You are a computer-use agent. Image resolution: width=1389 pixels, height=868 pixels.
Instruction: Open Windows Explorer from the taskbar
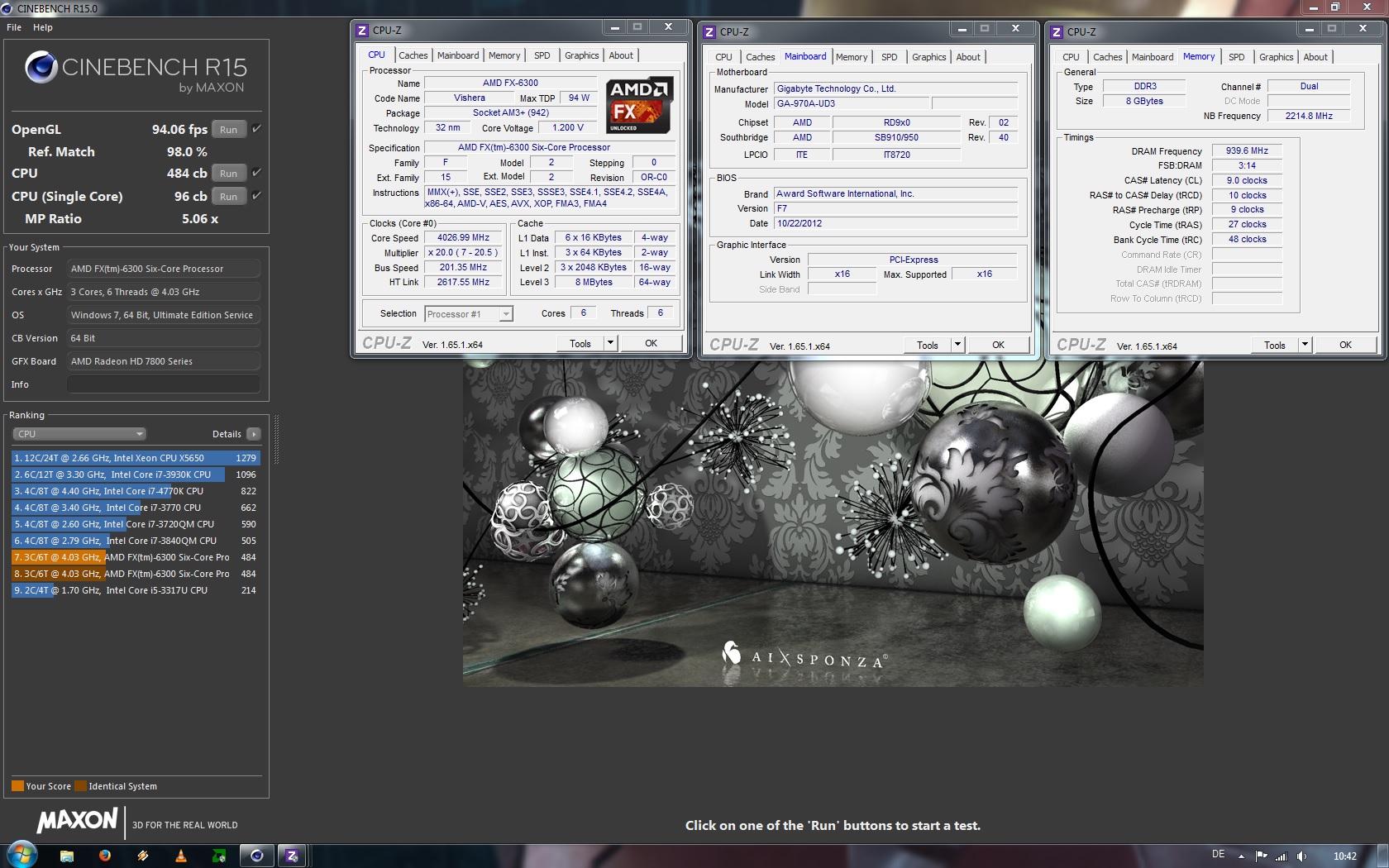67,856
